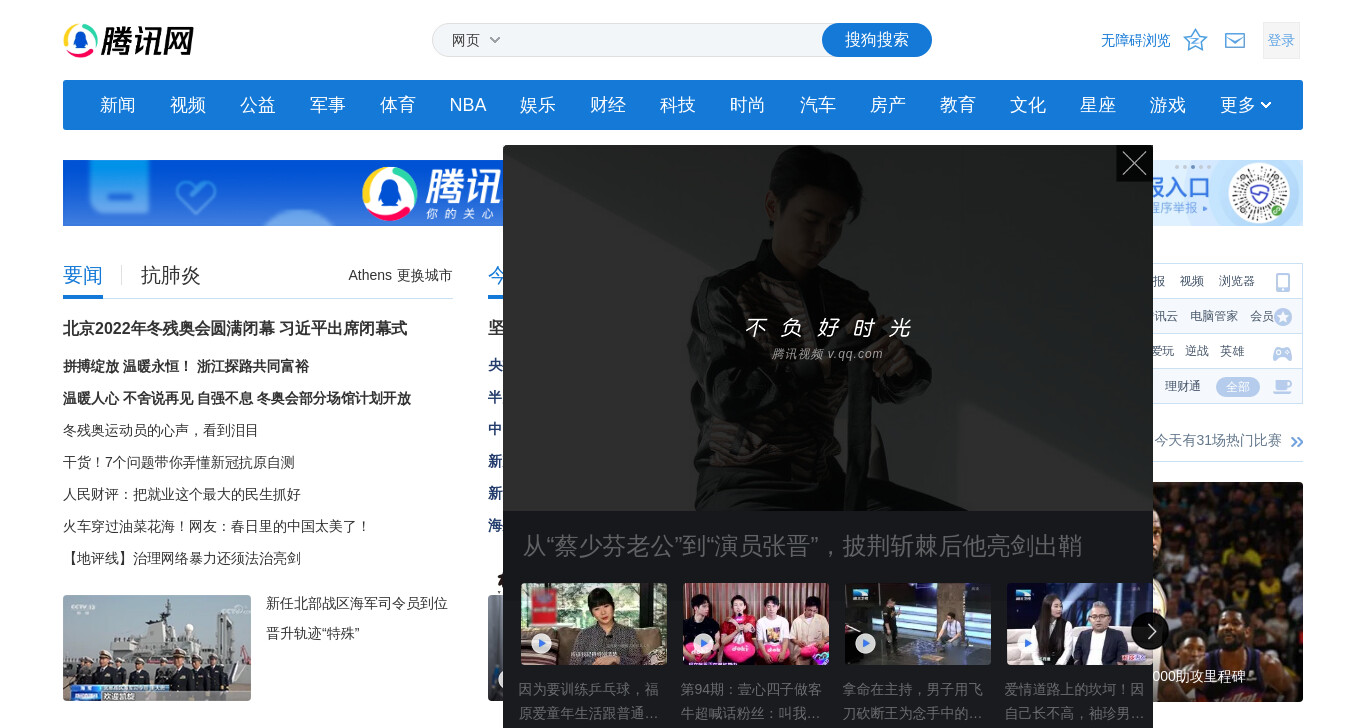The image size is (1366, 728).
Task: Open the 教育 navigation item
Action: [x=958, y=105]
